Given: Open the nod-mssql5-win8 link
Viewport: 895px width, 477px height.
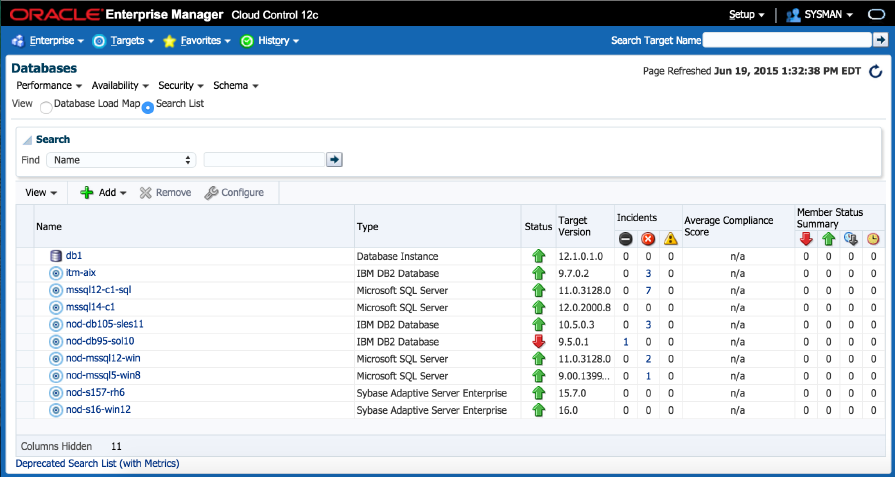Looking at the screenshot, I should click(103, 375).
